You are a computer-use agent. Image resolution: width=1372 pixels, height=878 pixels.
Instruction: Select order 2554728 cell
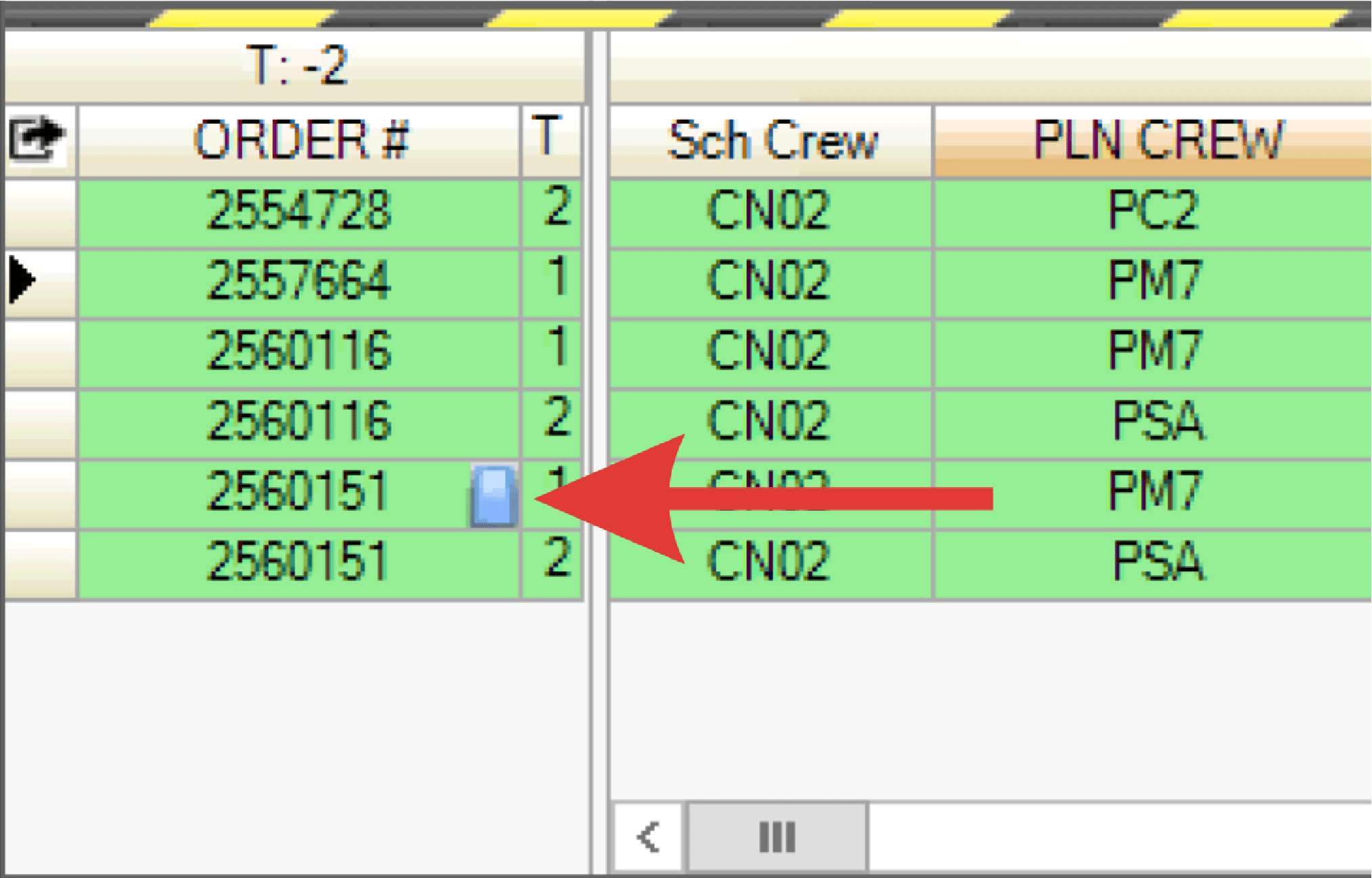click(299, 211)
